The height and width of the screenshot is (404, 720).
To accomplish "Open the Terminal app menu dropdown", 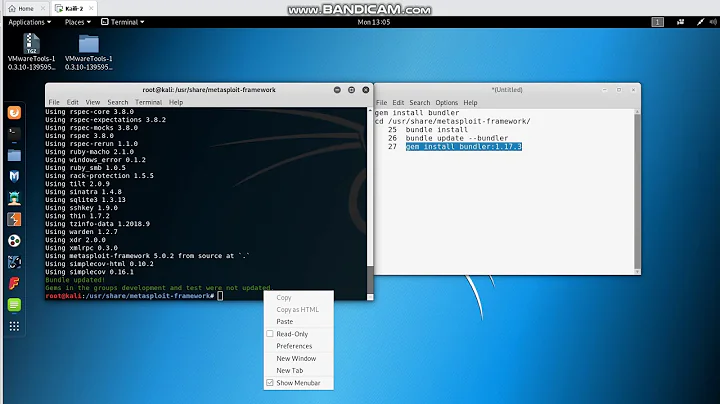I will pyautogui.click(x=124, y=21).
